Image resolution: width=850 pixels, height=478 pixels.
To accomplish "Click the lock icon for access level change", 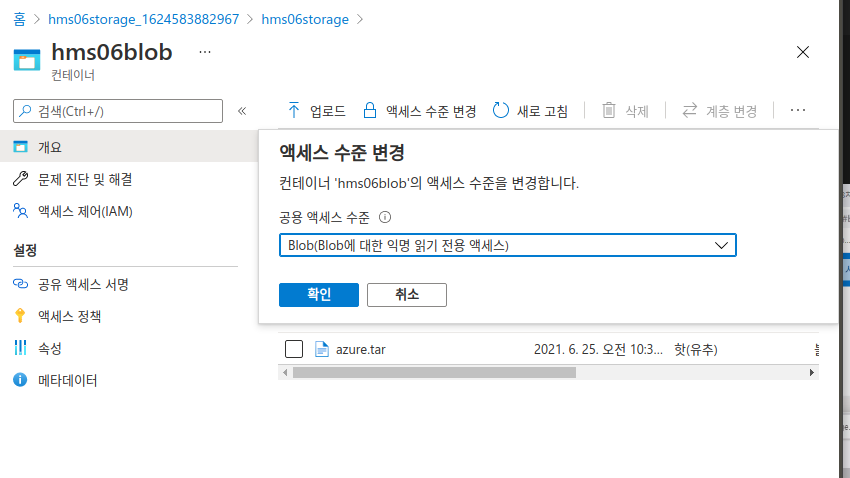I will (370, 110).
